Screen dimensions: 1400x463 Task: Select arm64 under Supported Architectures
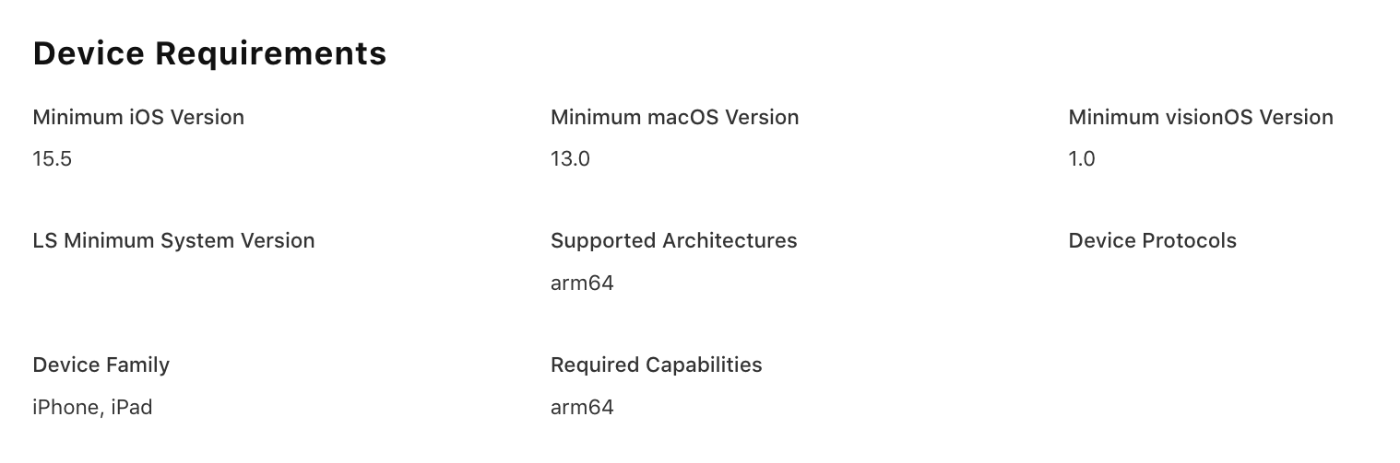click(x=582, y=283)
